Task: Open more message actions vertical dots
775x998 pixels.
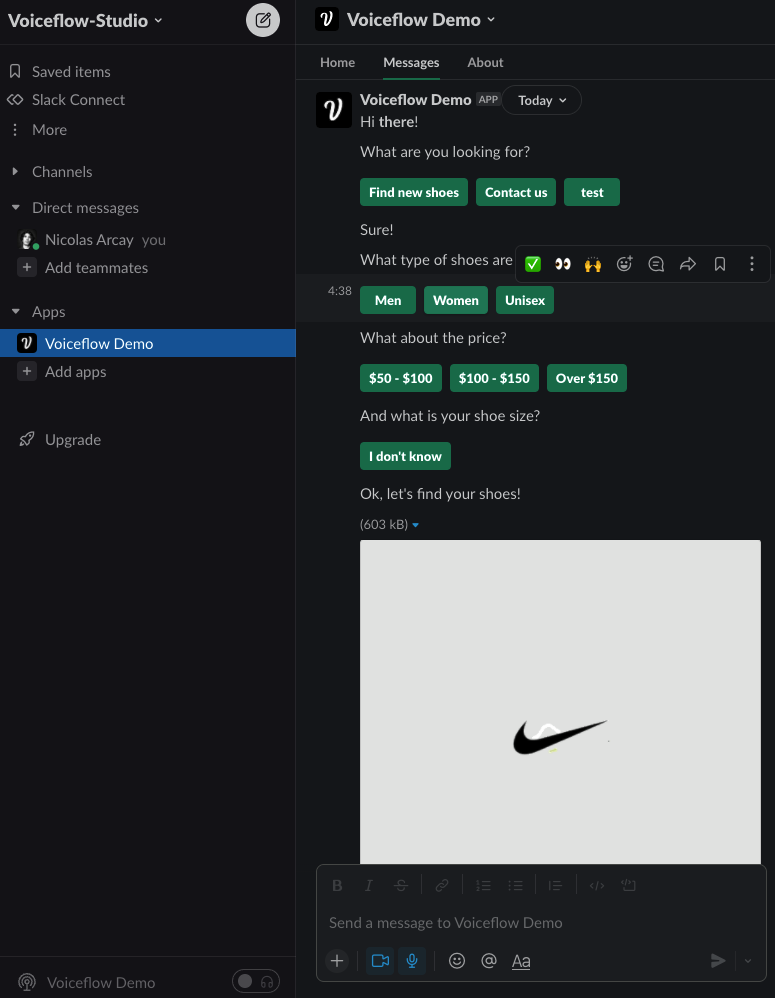Action: pos(751,264)
